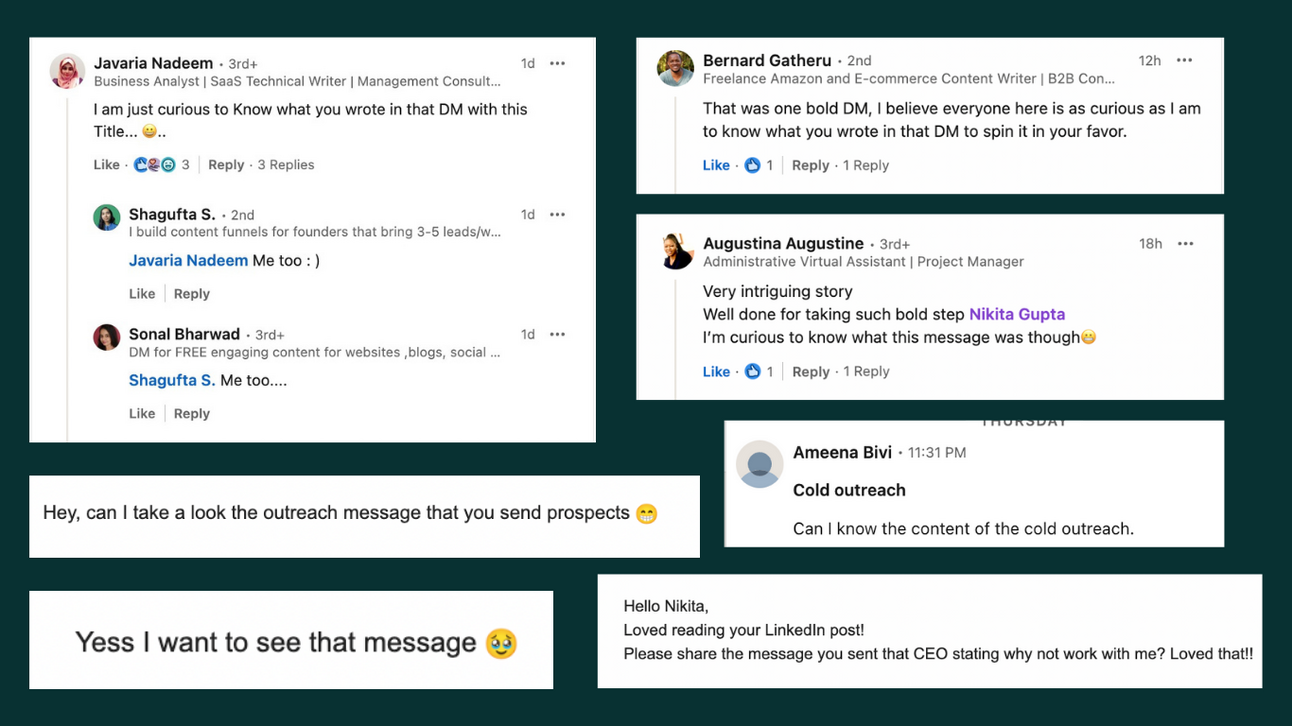Expand the 3 Replies under Javaria's comment
The width and height of the screenshot is (1292, 726).
click(x=286, y=164)
